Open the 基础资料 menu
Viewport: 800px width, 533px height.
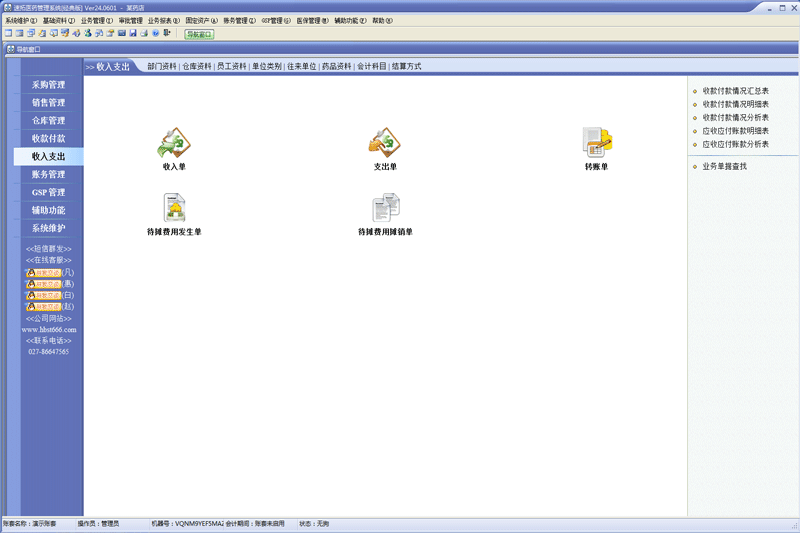(x=59, y=21)
